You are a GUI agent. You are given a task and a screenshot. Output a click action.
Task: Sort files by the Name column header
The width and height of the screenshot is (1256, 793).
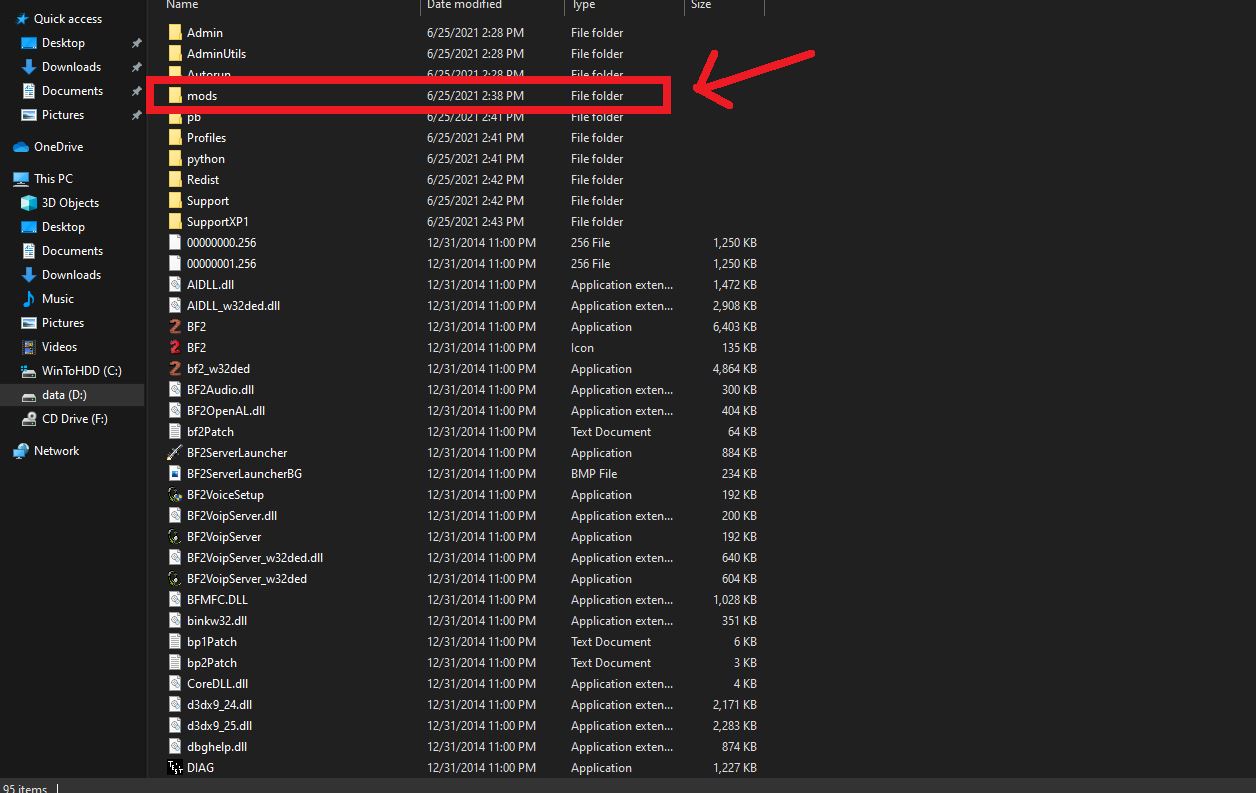(x=182, y=6)
